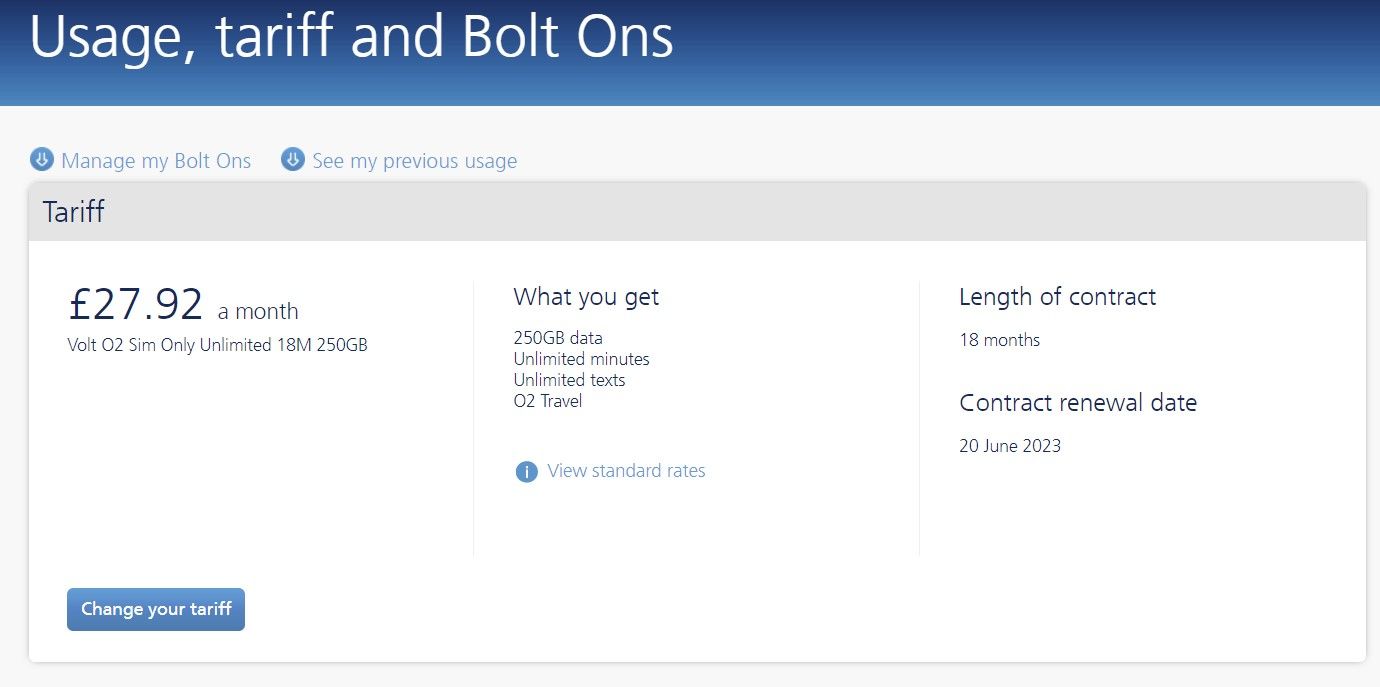
Task: Select the O2 Travel perk
Action: click(548, 400)
